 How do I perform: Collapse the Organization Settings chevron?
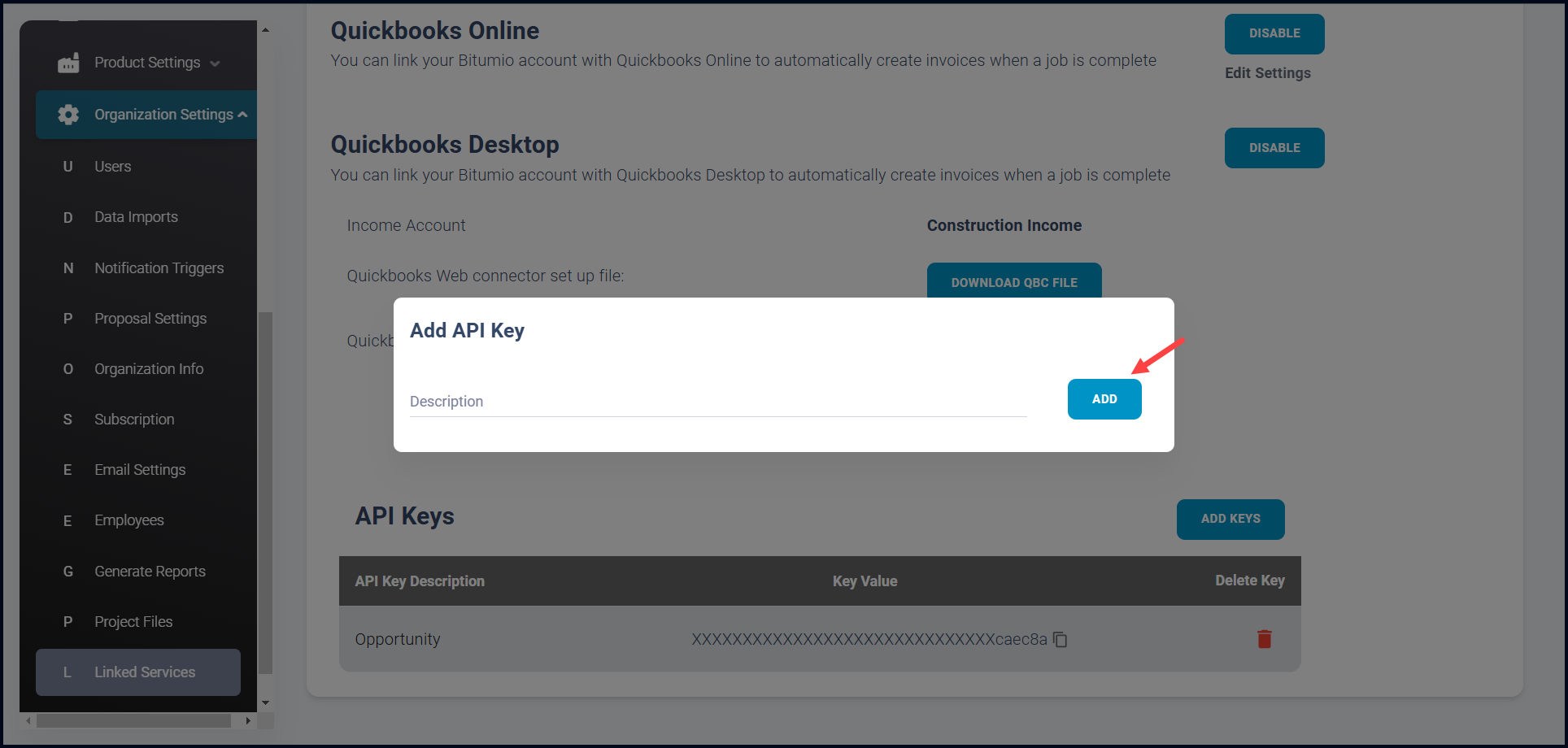pos(242,115)
